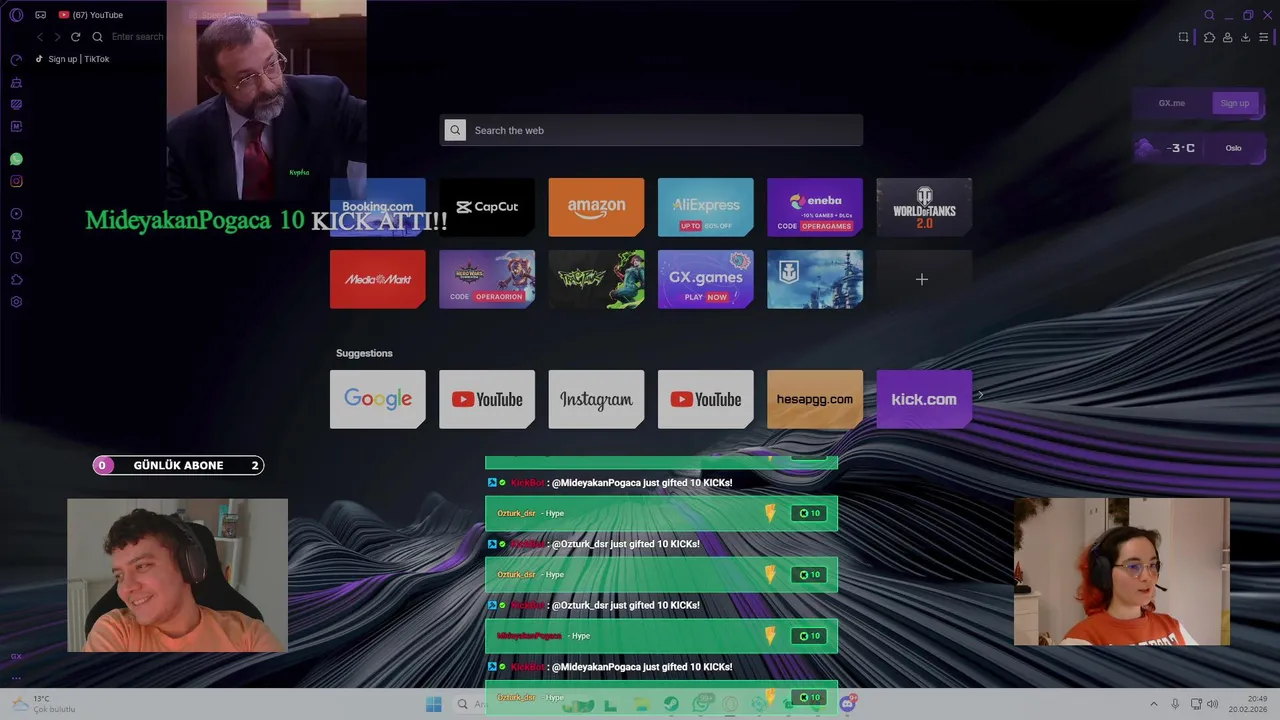Screen dimensions: 1280x720
Task: Open the World of Tanks speed dial tile
Action: [924, 207]
